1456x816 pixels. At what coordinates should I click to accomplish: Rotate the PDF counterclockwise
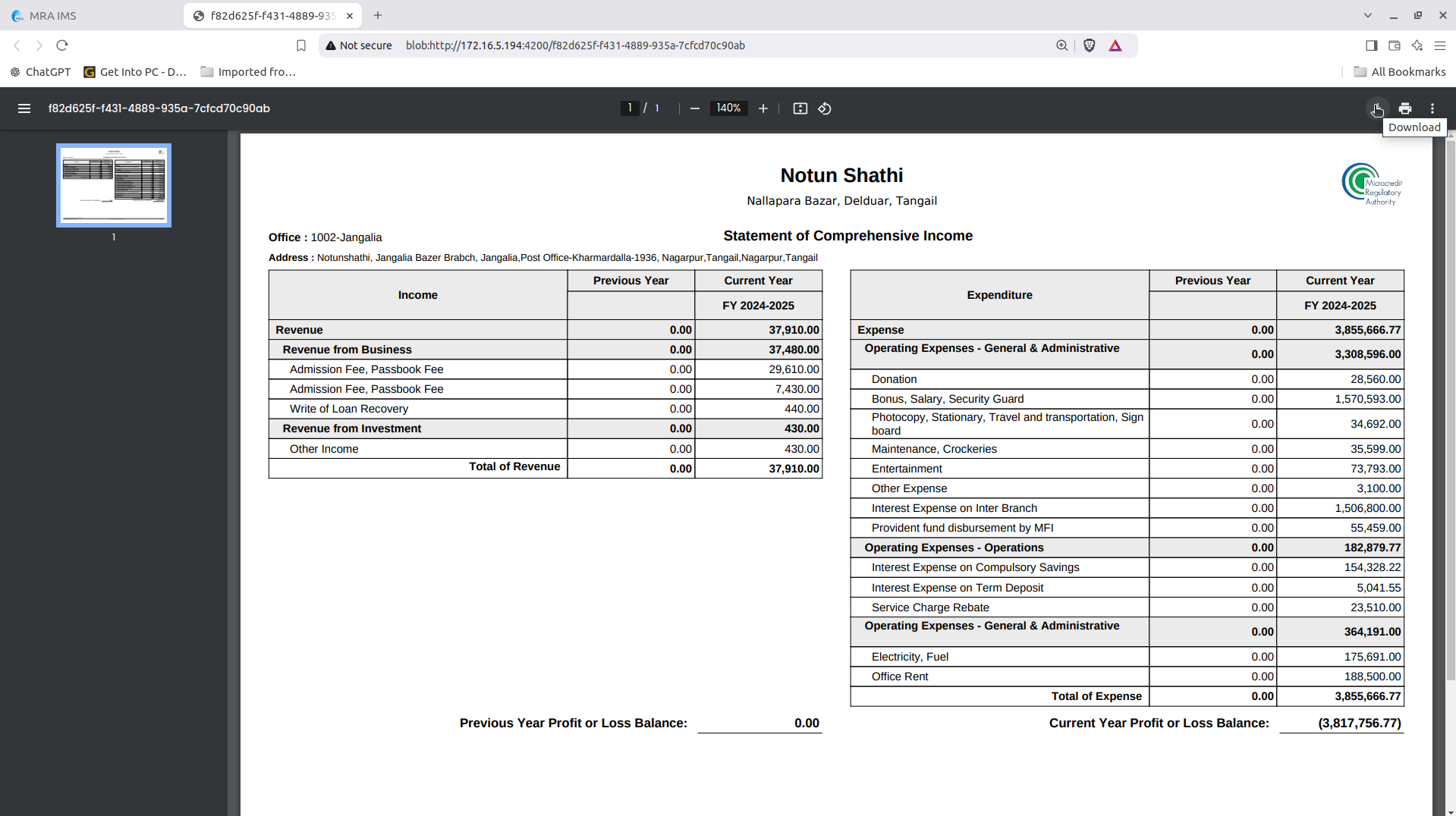pyautogui.click(x=825, y=108)
